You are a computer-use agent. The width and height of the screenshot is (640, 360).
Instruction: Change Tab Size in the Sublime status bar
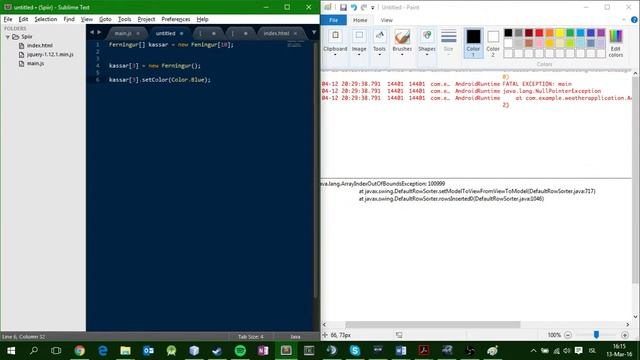click(x=251, y=337)
